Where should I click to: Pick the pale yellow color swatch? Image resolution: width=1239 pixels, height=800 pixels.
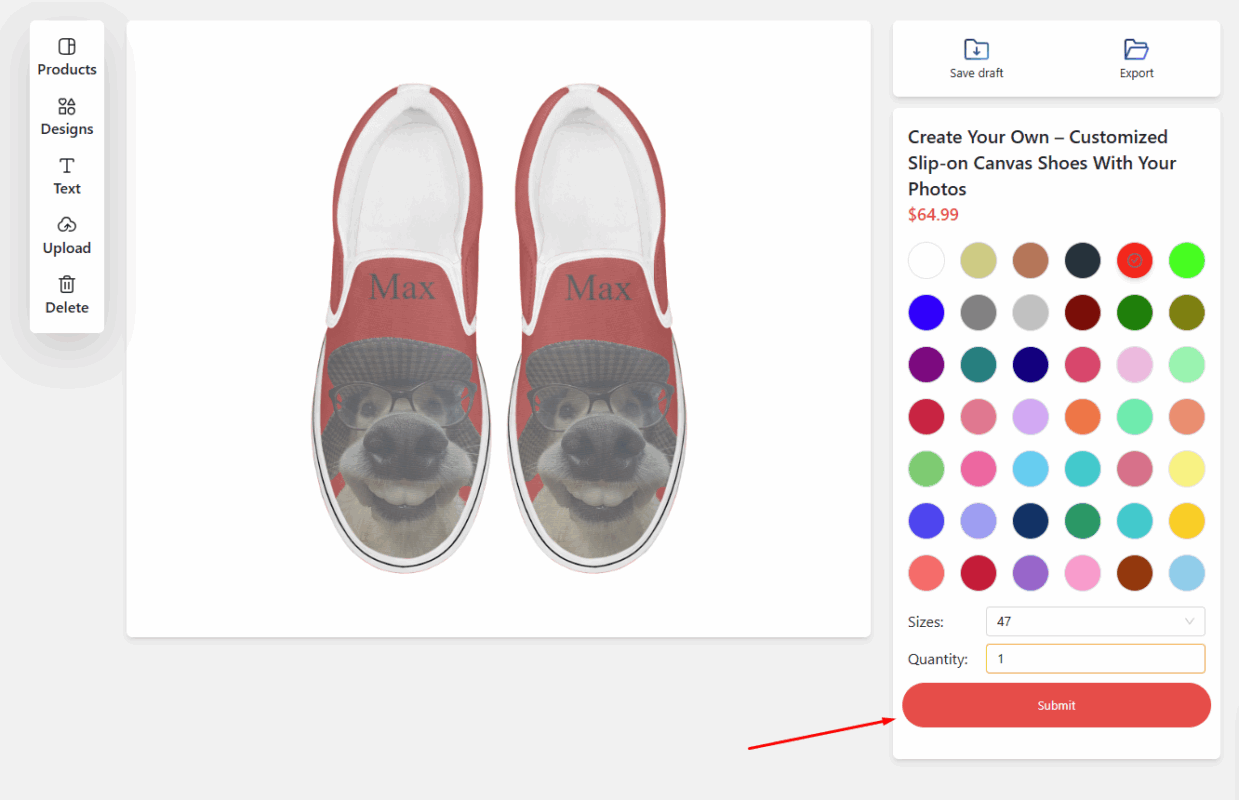pos(1186,469)
